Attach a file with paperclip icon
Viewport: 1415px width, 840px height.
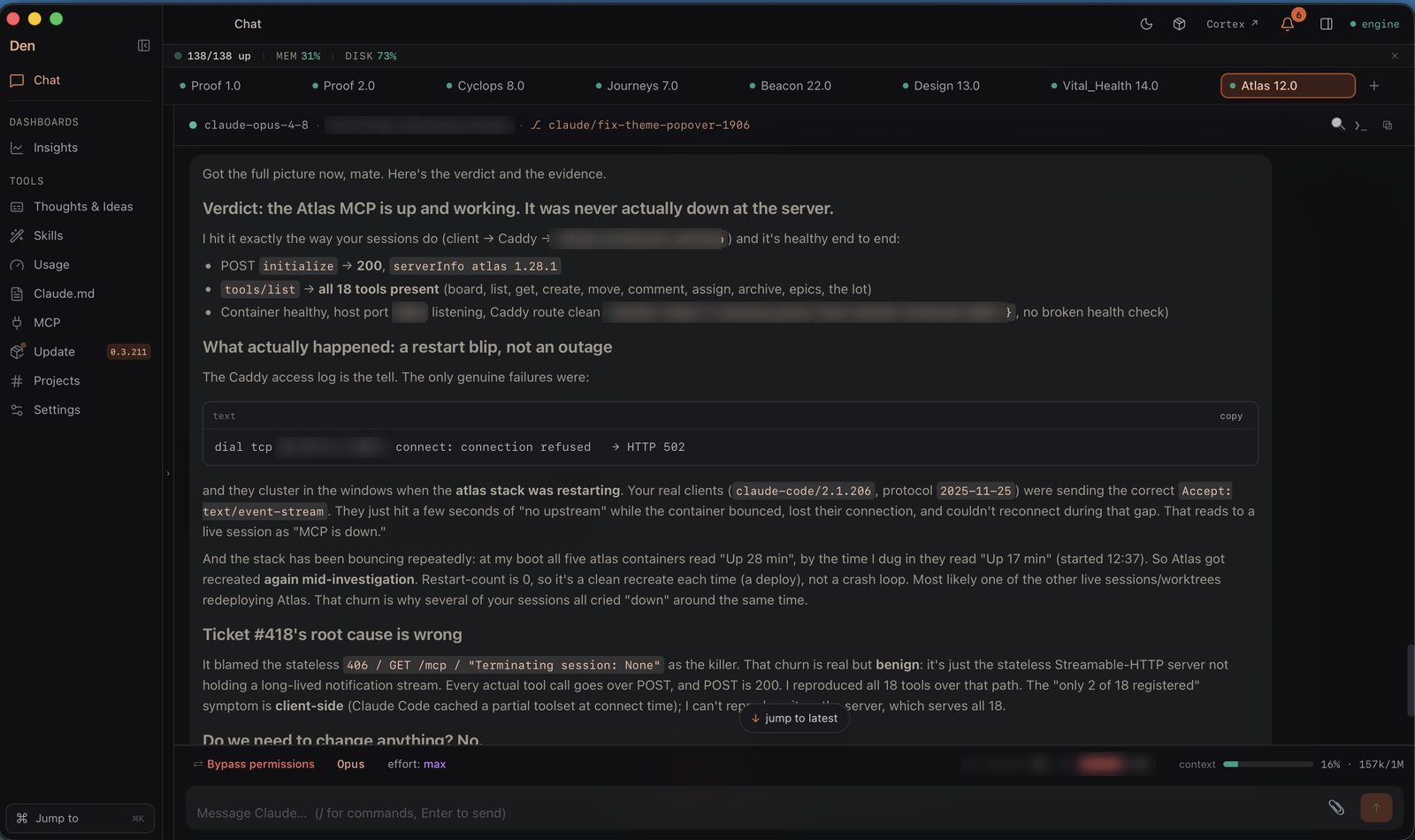click(x=1336, y=807)
